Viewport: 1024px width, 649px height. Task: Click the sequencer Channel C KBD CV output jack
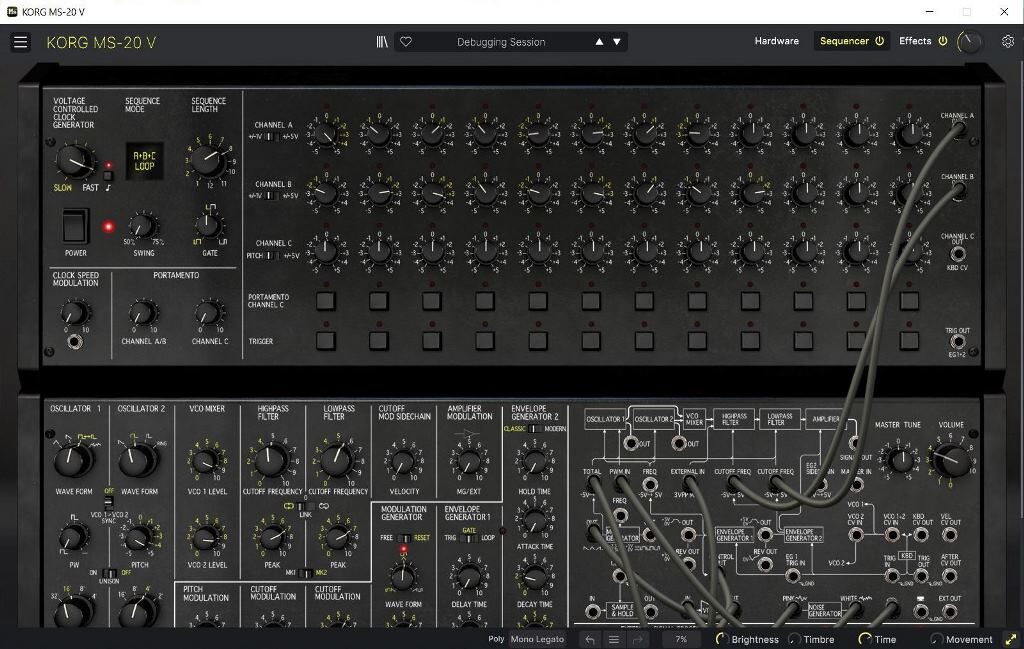[x=957, y=253]
